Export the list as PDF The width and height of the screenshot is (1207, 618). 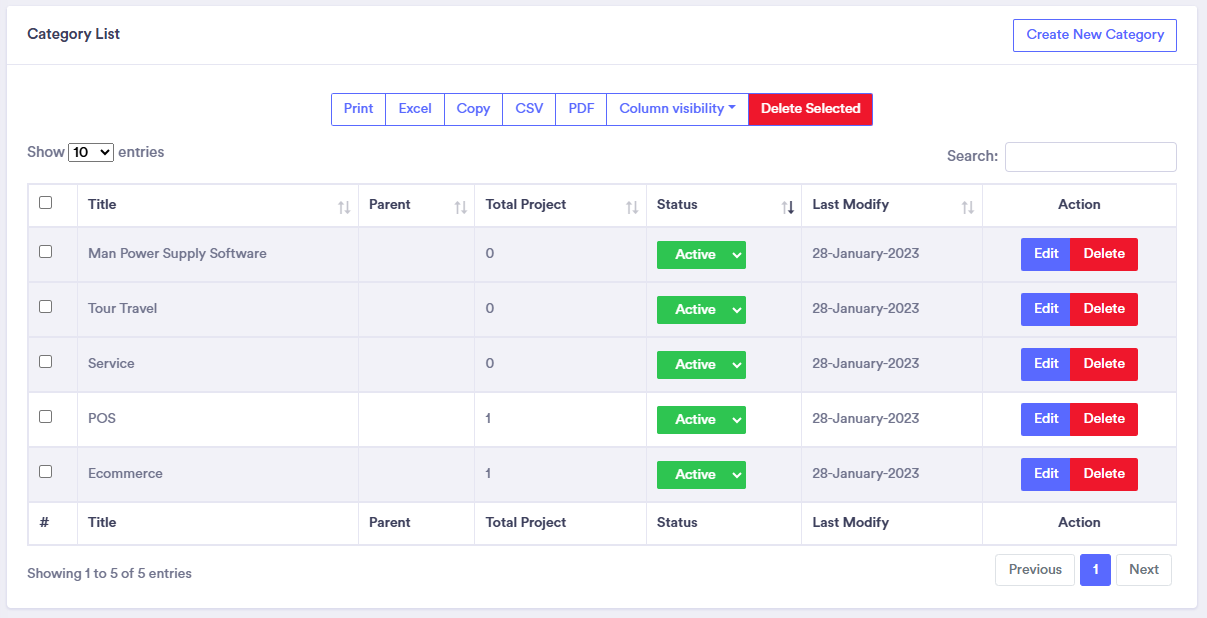581,109
